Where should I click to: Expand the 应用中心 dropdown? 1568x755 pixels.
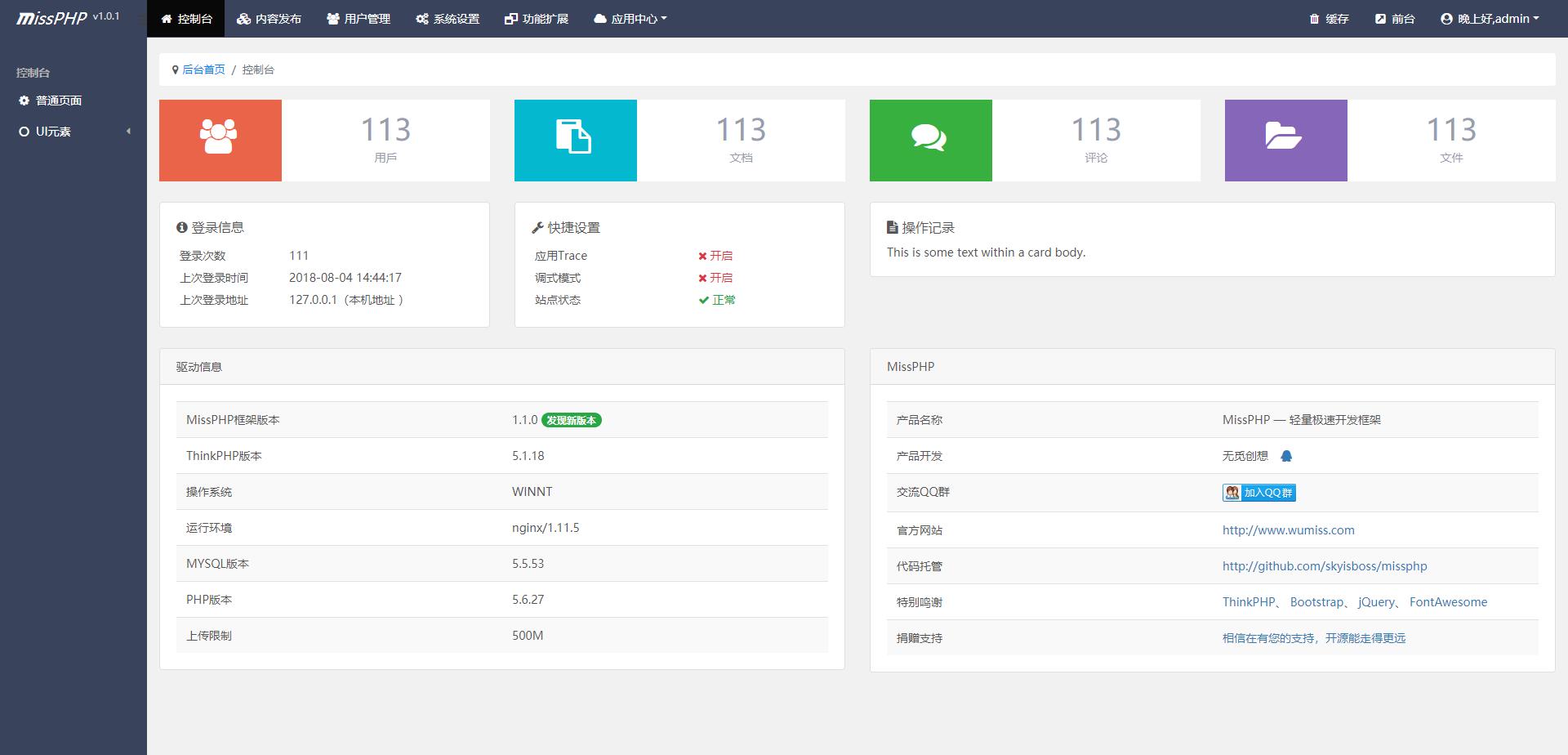click(x=630, y=18)
